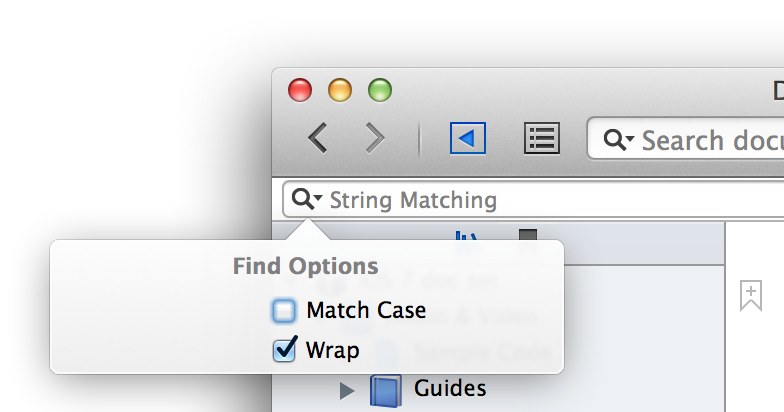Focus the String Matching find field

pos(533,200)
